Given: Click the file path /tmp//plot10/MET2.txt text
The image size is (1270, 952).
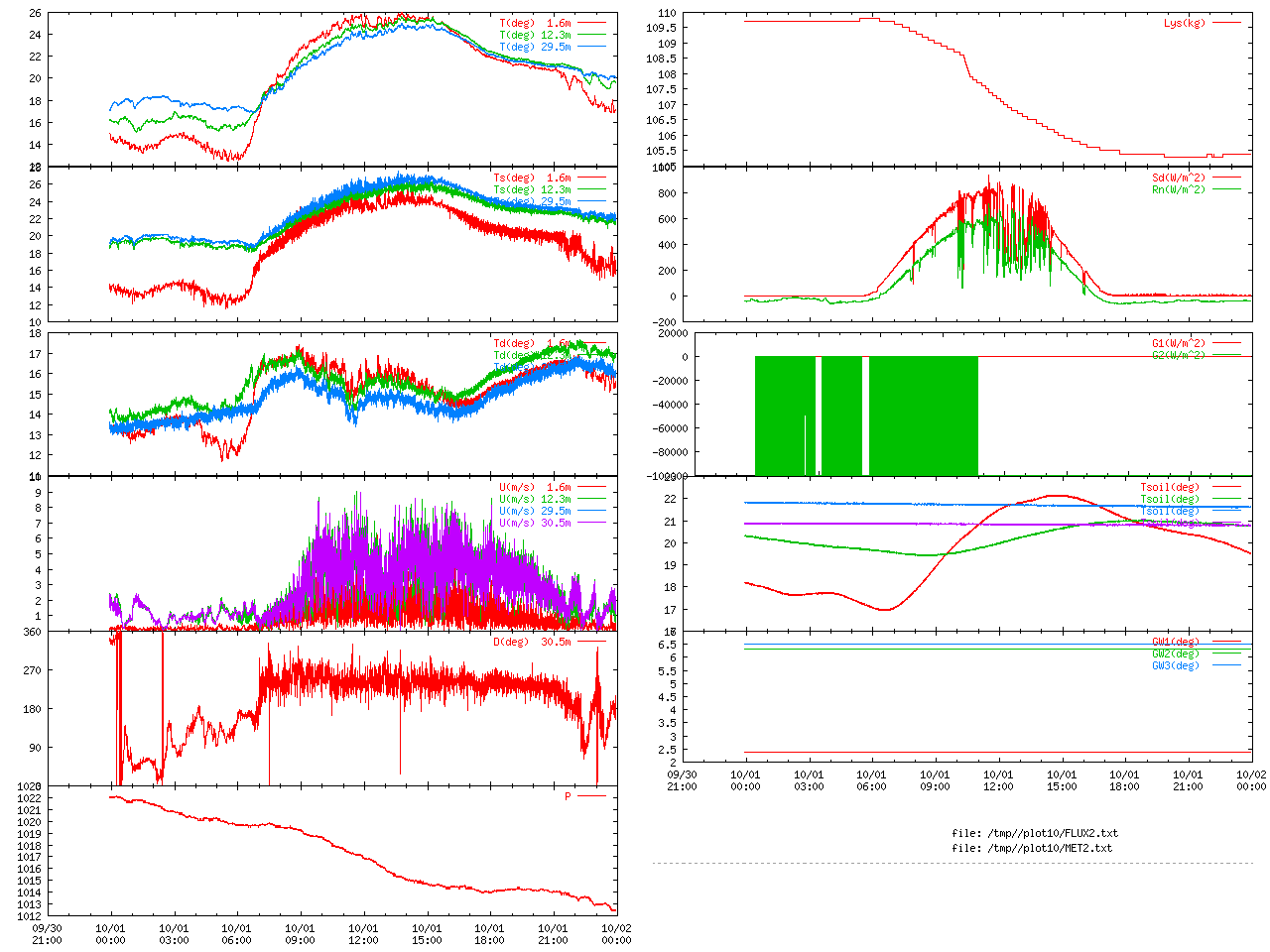Looking at the screenshot, I should point(1032,848).
